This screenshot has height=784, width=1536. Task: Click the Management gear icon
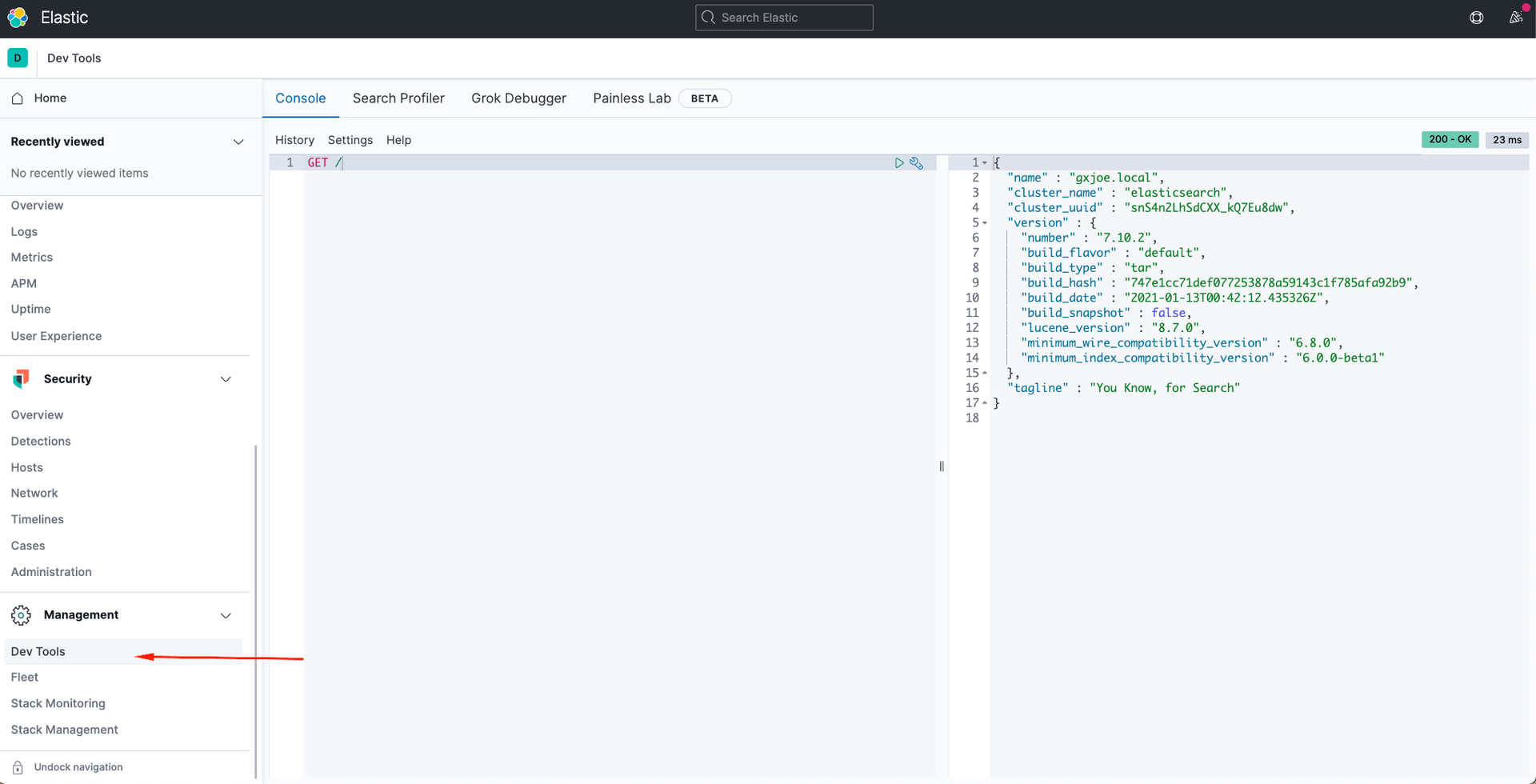[x=22, y=615]
